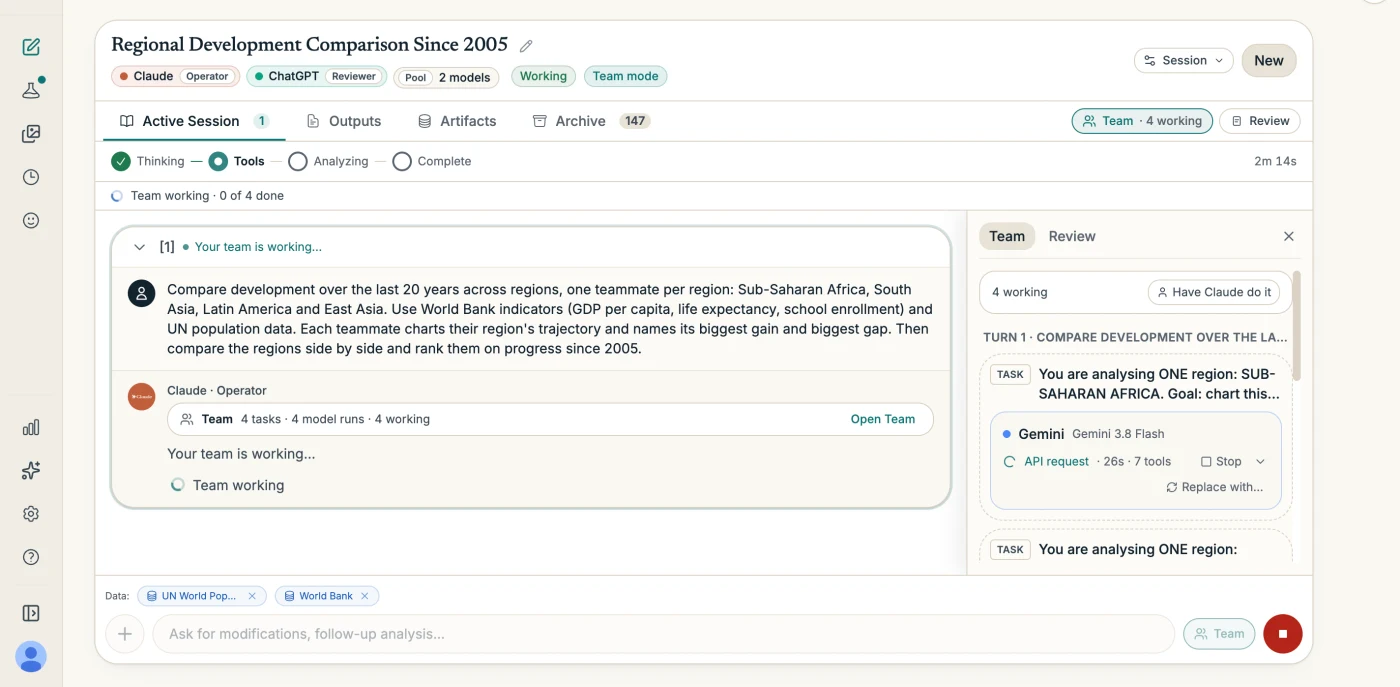Remove the World Bank data chip
Image resolution: width=1400 pixels, height=687 pixels.
pyautogui.click(x=364, y=596)
